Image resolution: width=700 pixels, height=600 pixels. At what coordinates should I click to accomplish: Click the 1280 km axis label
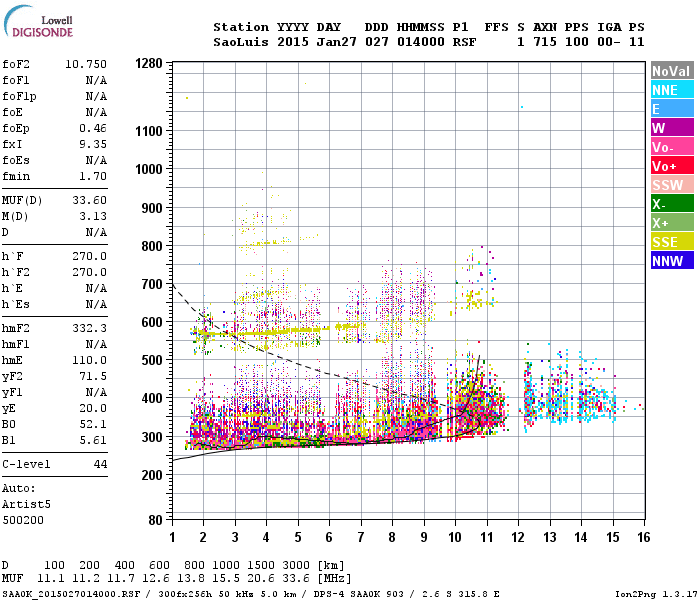pyautogui.click(x=149, y=63)
